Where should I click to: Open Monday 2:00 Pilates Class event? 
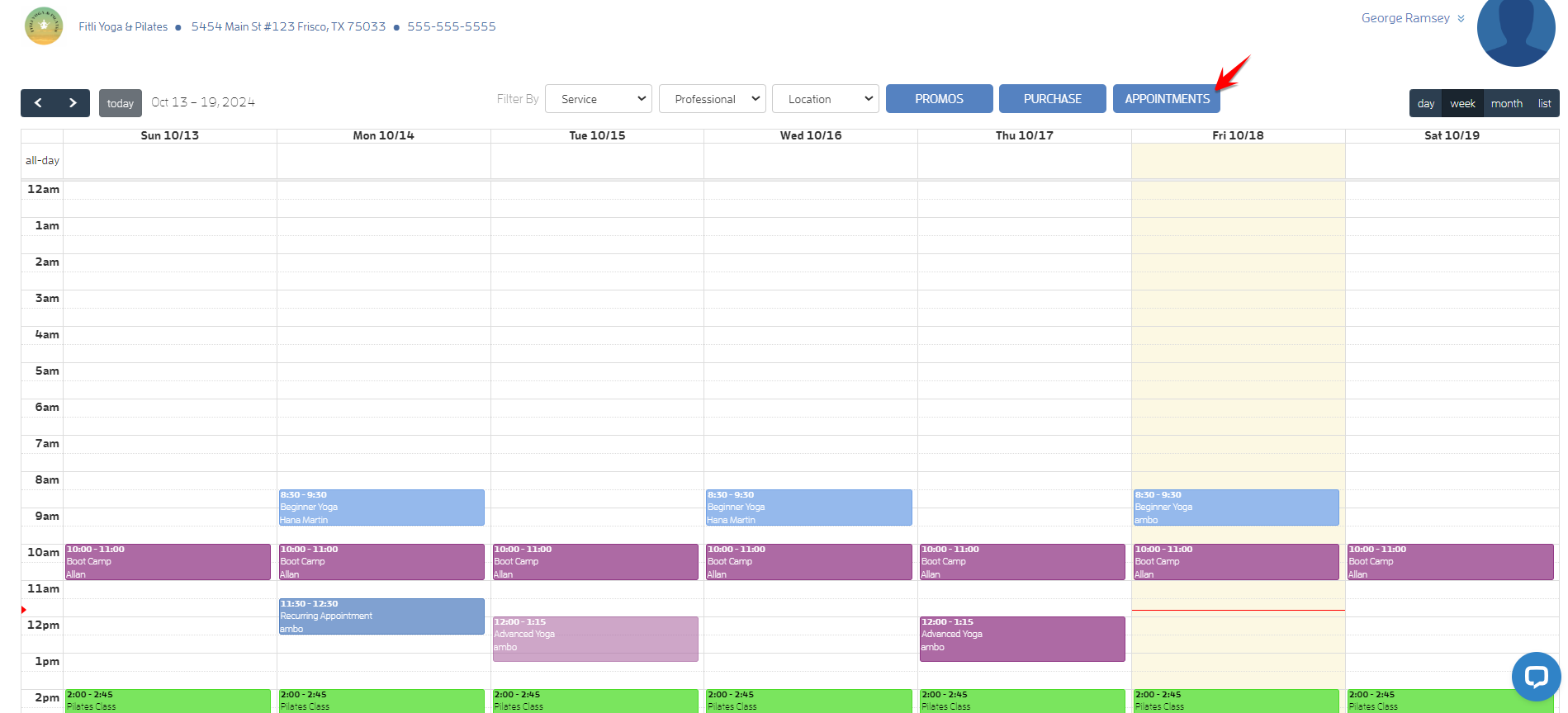381,701
